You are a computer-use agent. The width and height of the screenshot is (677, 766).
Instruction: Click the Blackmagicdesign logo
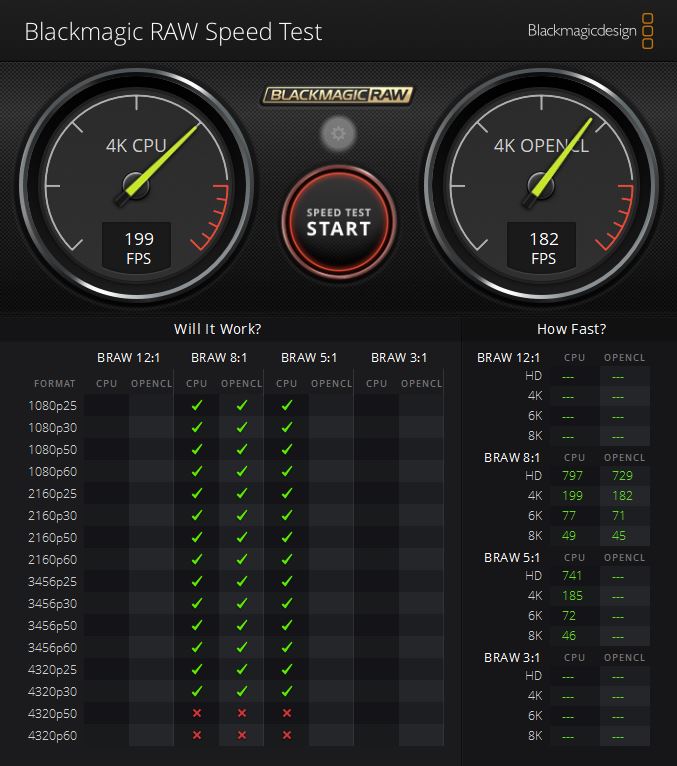pyautogui.click(x=591, y=31)
